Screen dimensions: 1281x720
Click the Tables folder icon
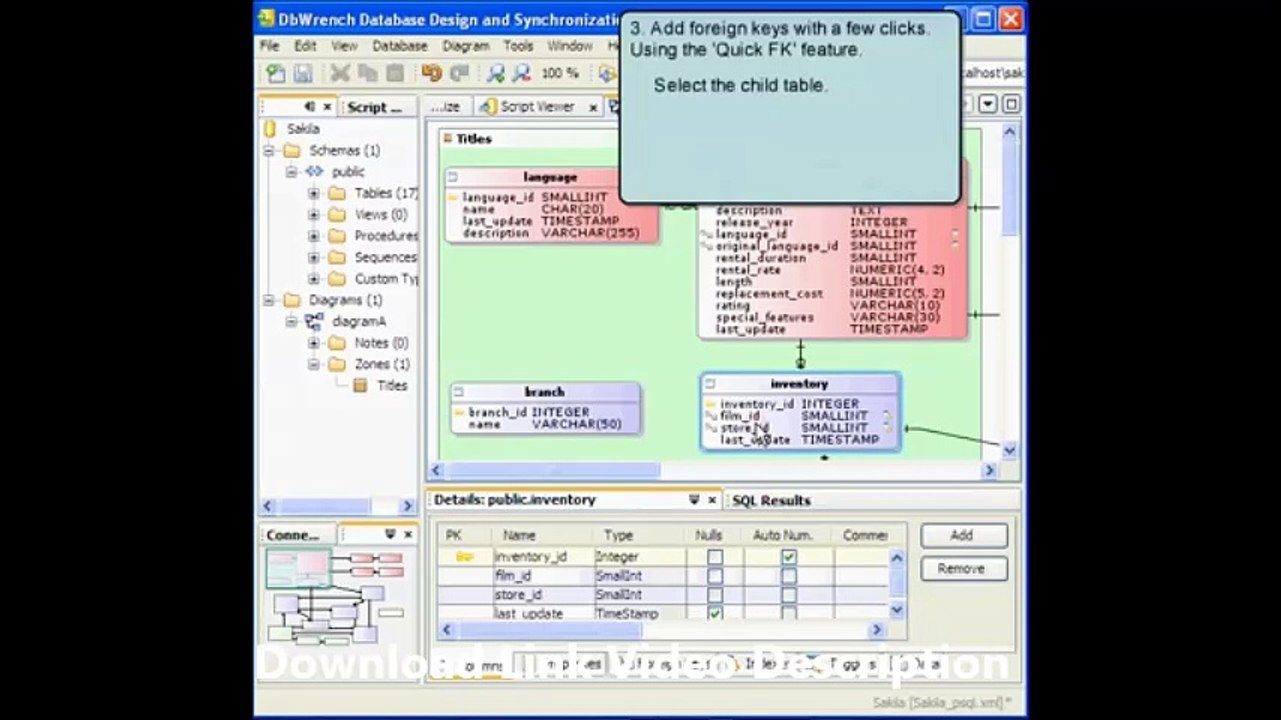(x=337, y=193)
